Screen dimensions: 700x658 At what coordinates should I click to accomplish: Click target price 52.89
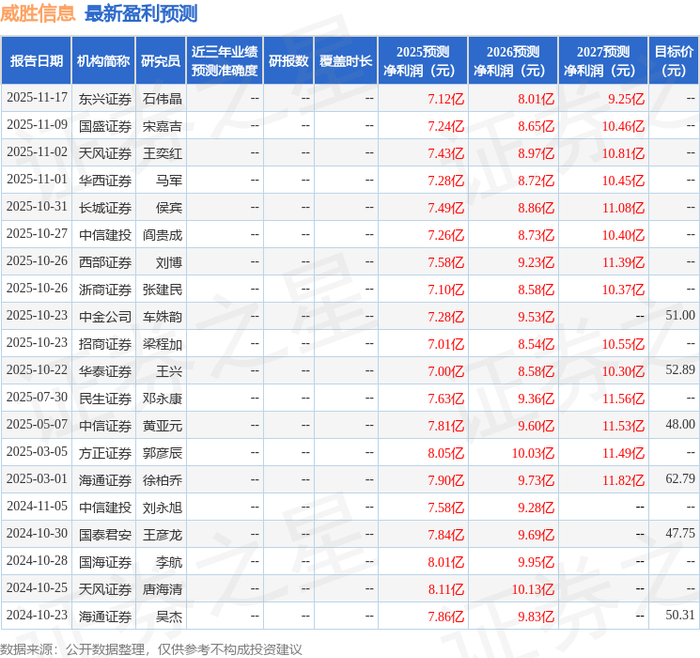click(680, 370)
